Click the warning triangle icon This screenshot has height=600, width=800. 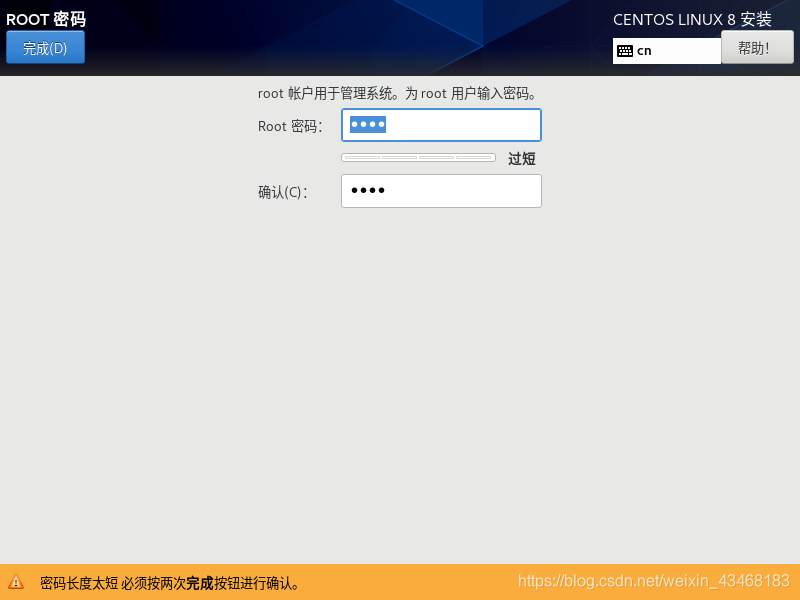(x=16, y=582)
